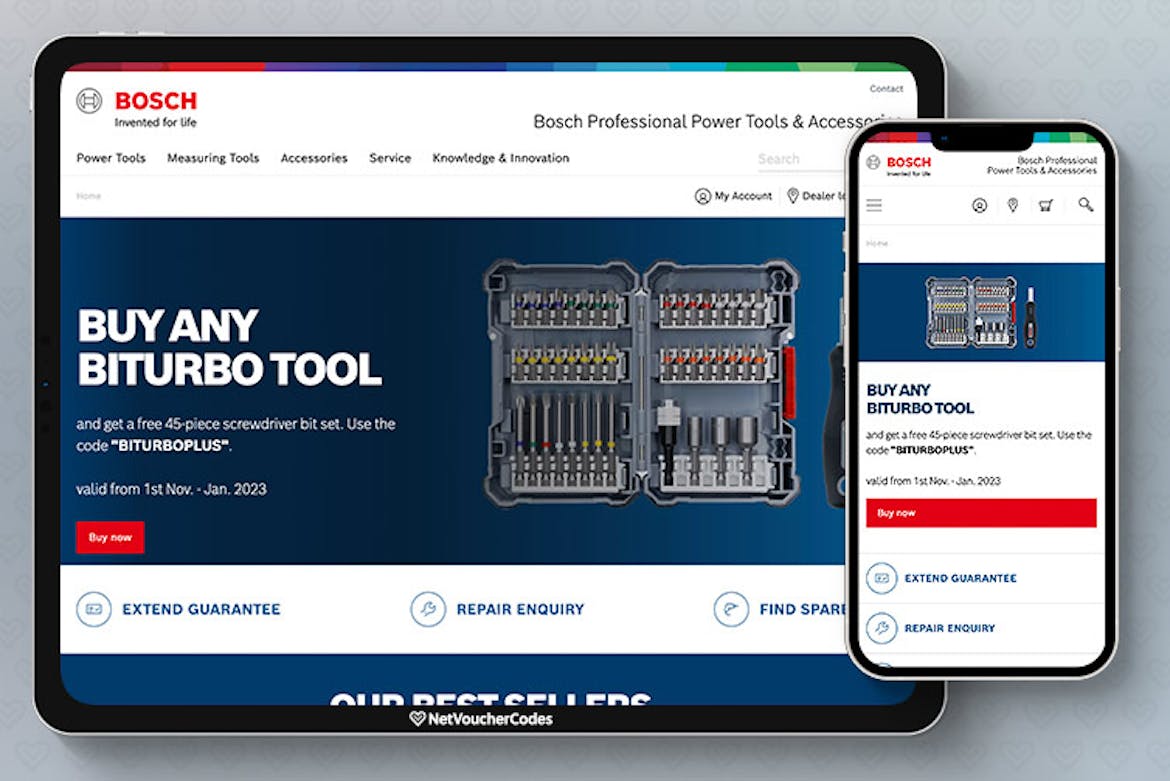Image resolution: width=1170 pixels, height=781 pixels.
Task: Click the Buy now button on the tablet
Action: point(110,537)
